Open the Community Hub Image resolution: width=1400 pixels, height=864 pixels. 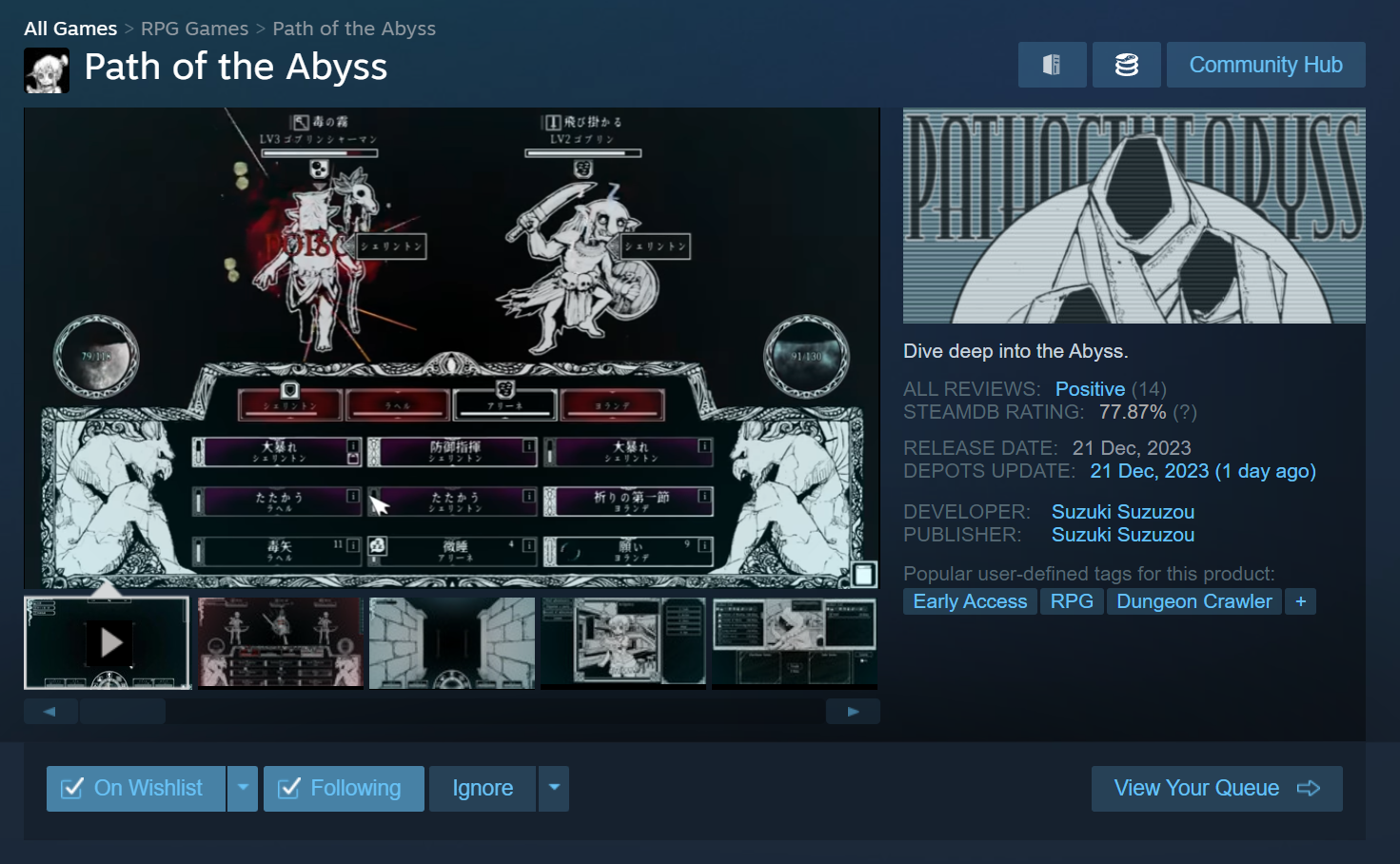tap(1266, 65)
